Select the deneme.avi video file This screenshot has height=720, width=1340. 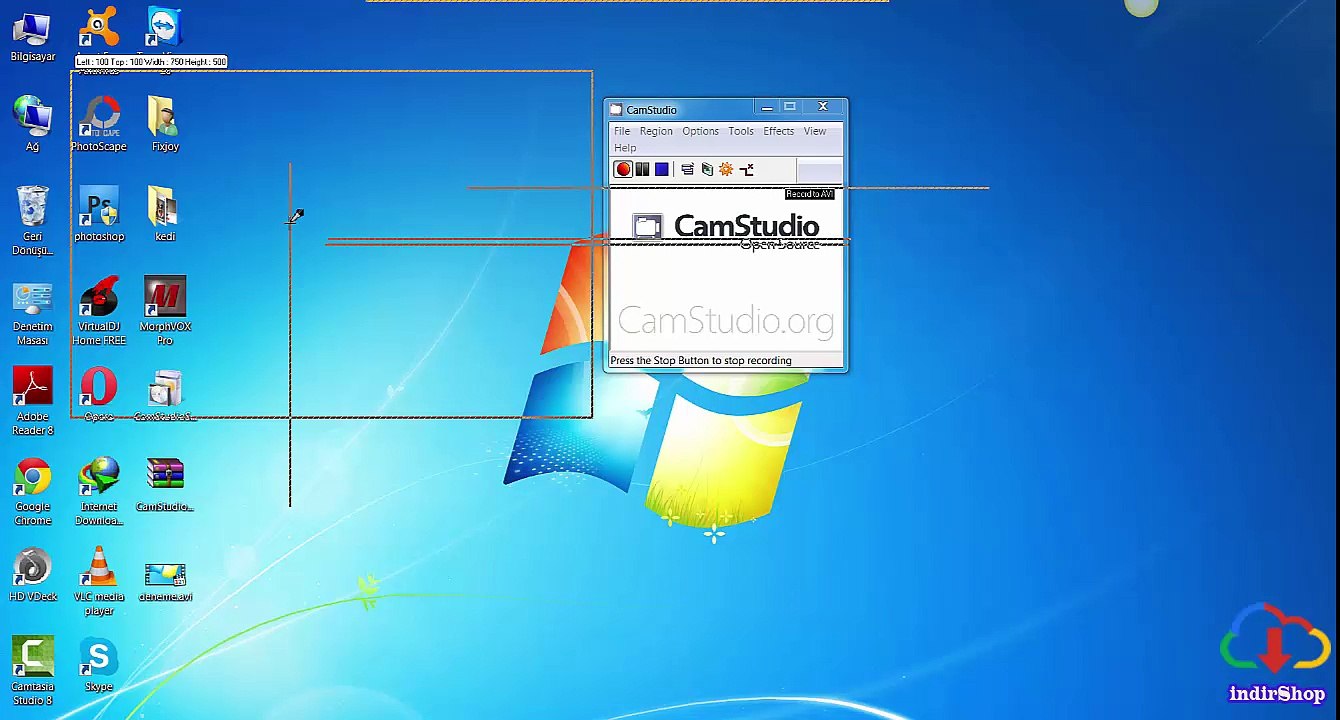click(x=165, y=582)
